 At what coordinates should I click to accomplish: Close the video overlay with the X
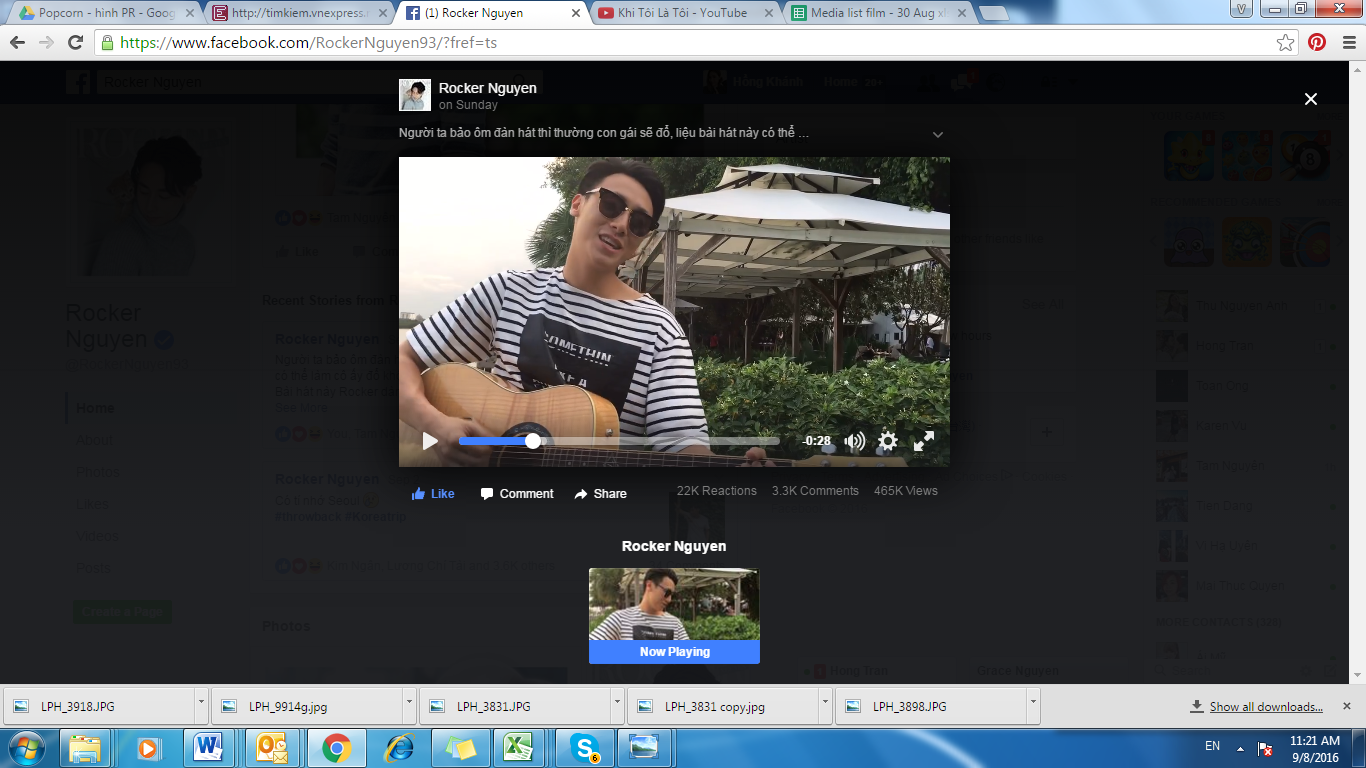[x=1310, y=99]
